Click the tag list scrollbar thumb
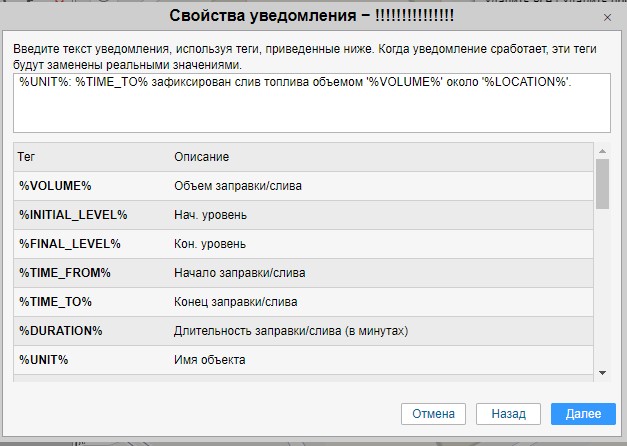This screenshot has height=446, width=627. (602, 182)
